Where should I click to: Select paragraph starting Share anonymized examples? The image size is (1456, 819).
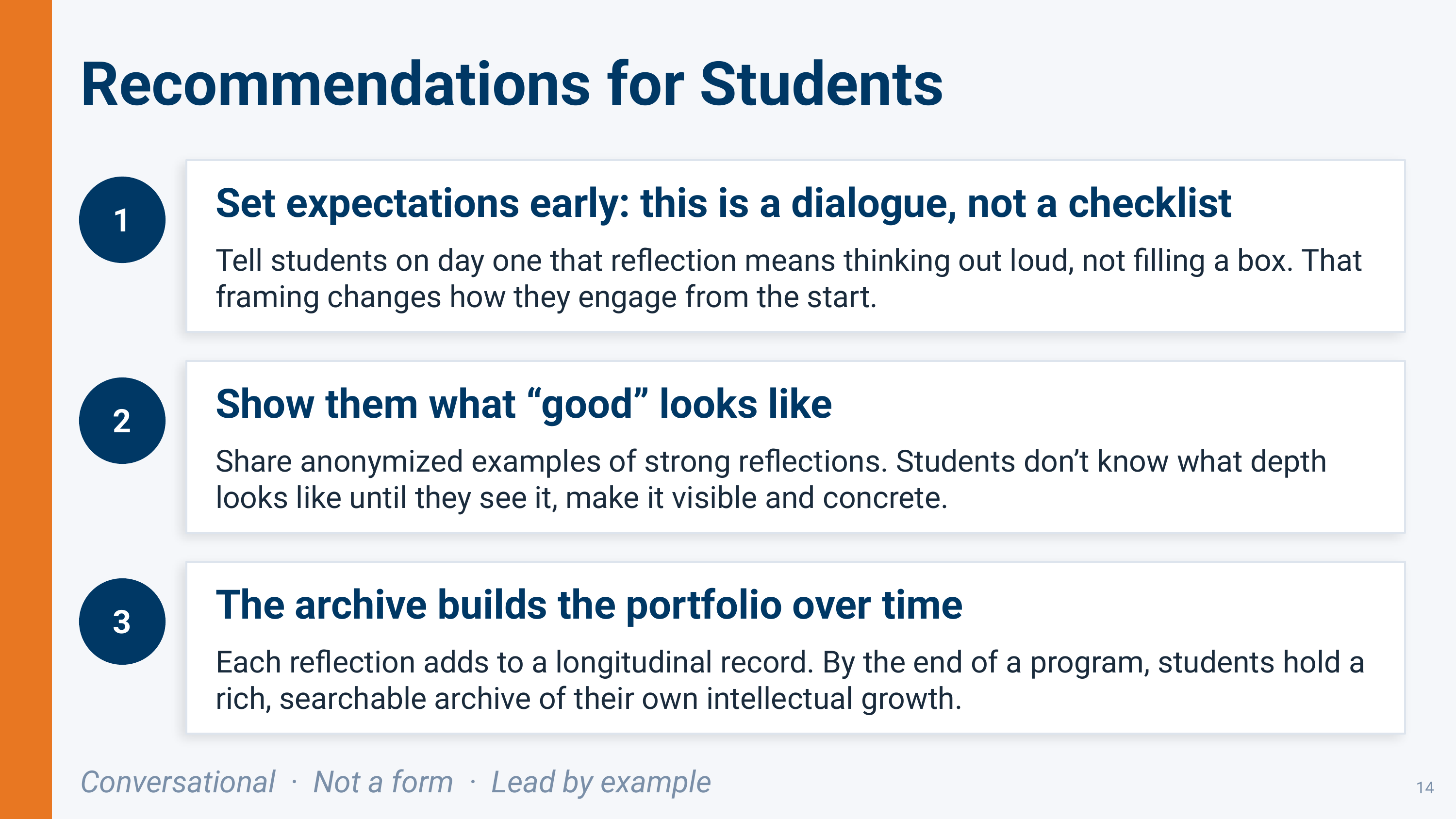(771, 479)
